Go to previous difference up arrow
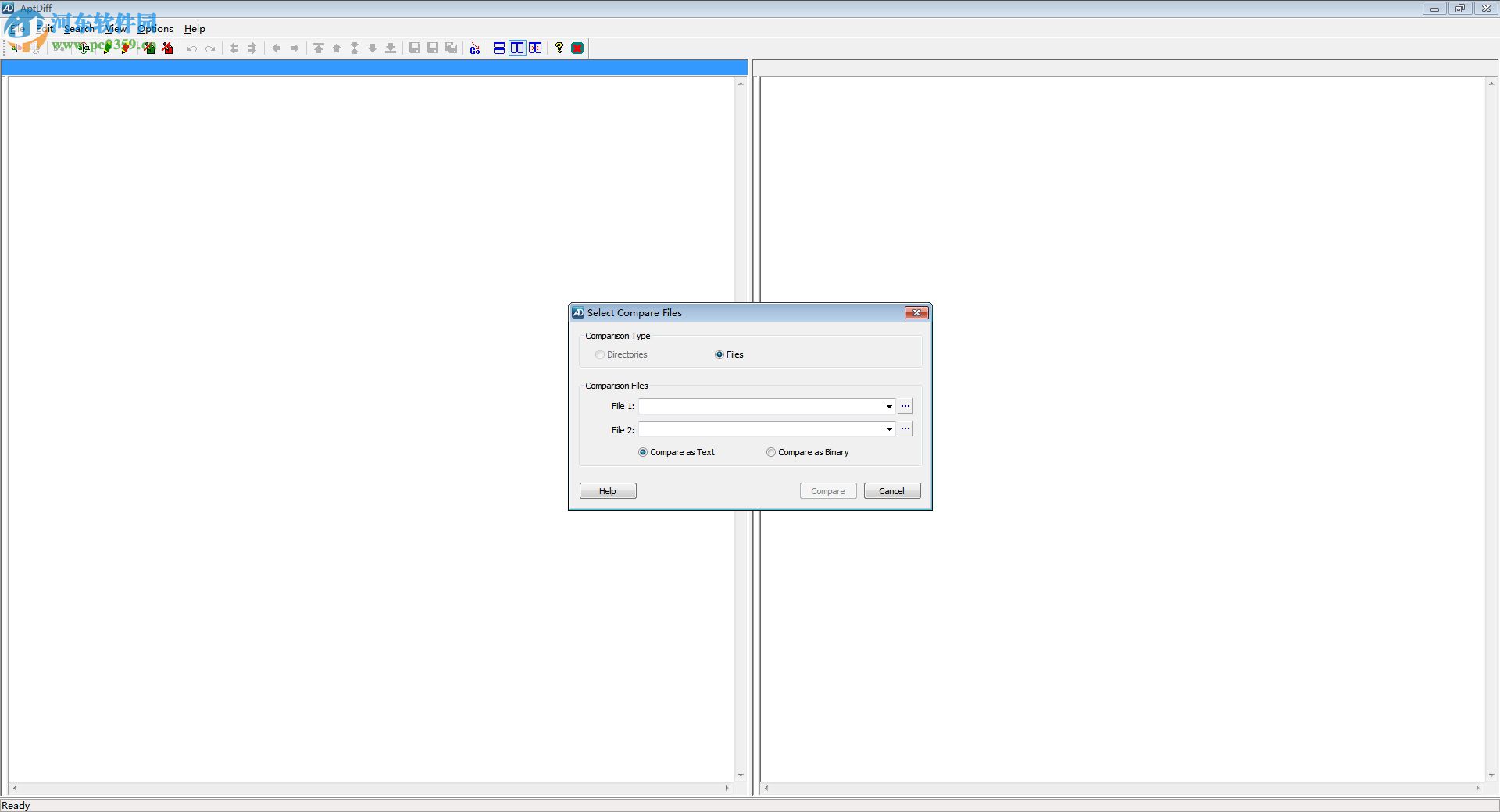1500x812 pixels. coord(337,48)
